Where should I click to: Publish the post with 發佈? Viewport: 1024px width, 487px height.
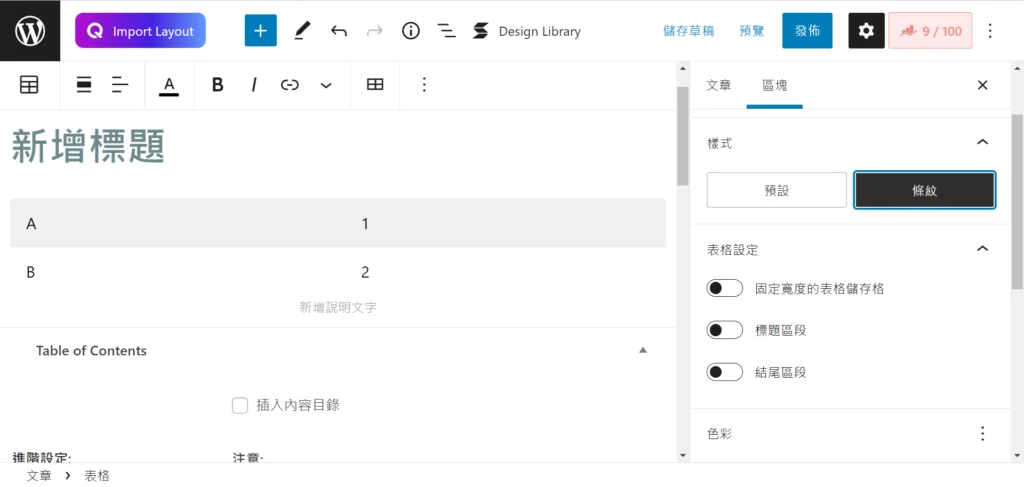pyautogui.click(x=807, y=31)
